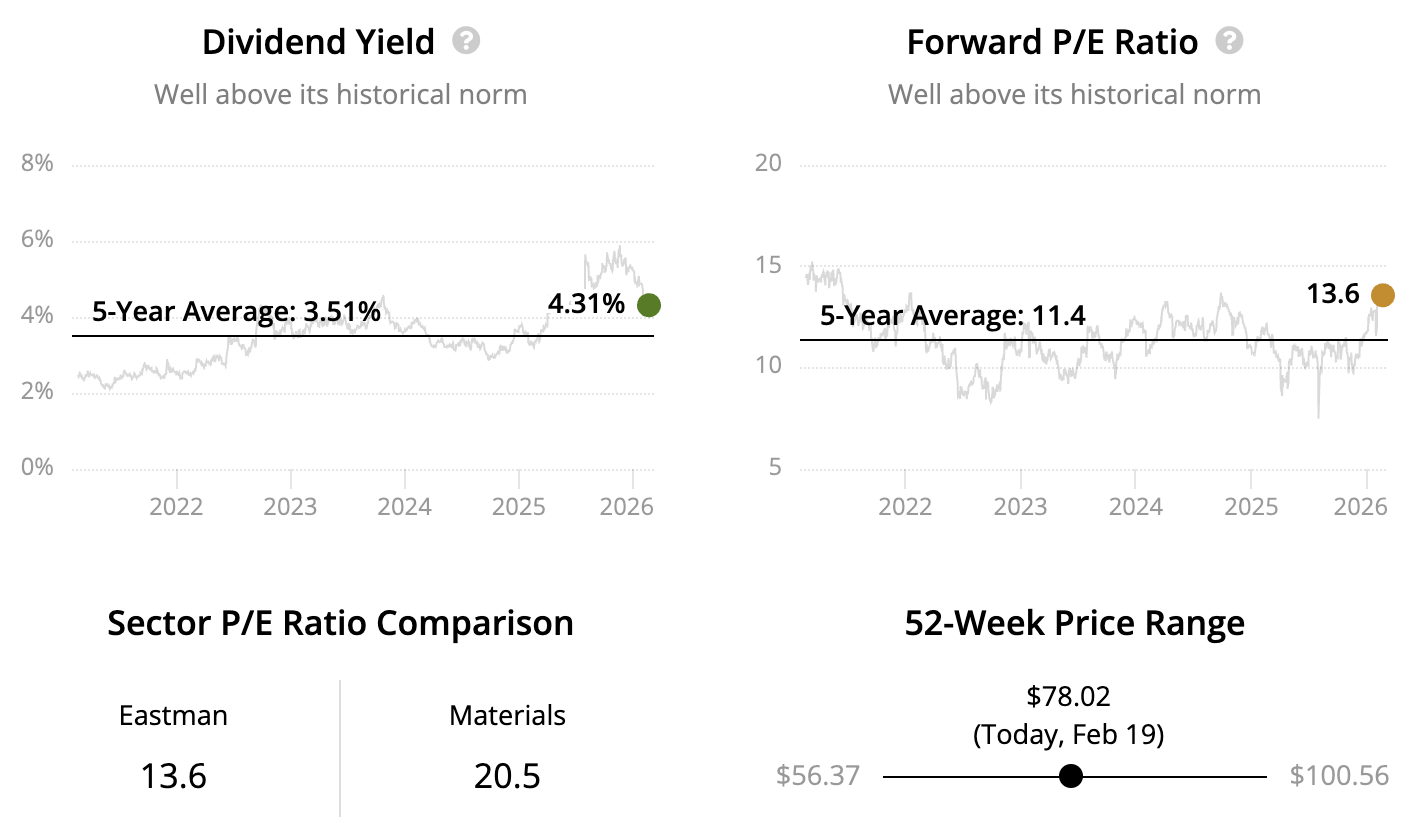Click the Materials sector value 20.5
The width and height of the screenshot is (1418, 836).
507,776
